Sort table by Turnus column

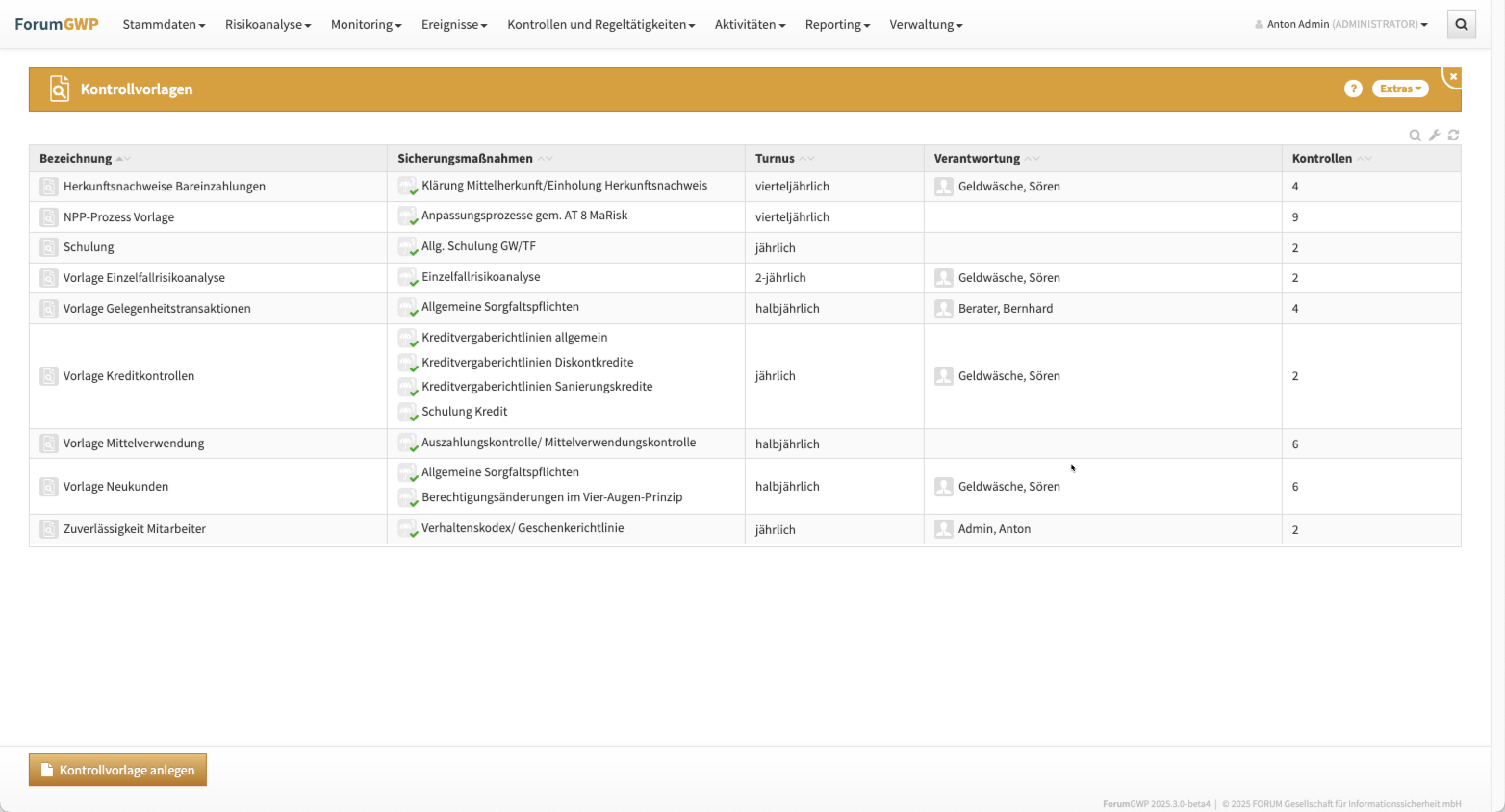(x=775, y=158)
